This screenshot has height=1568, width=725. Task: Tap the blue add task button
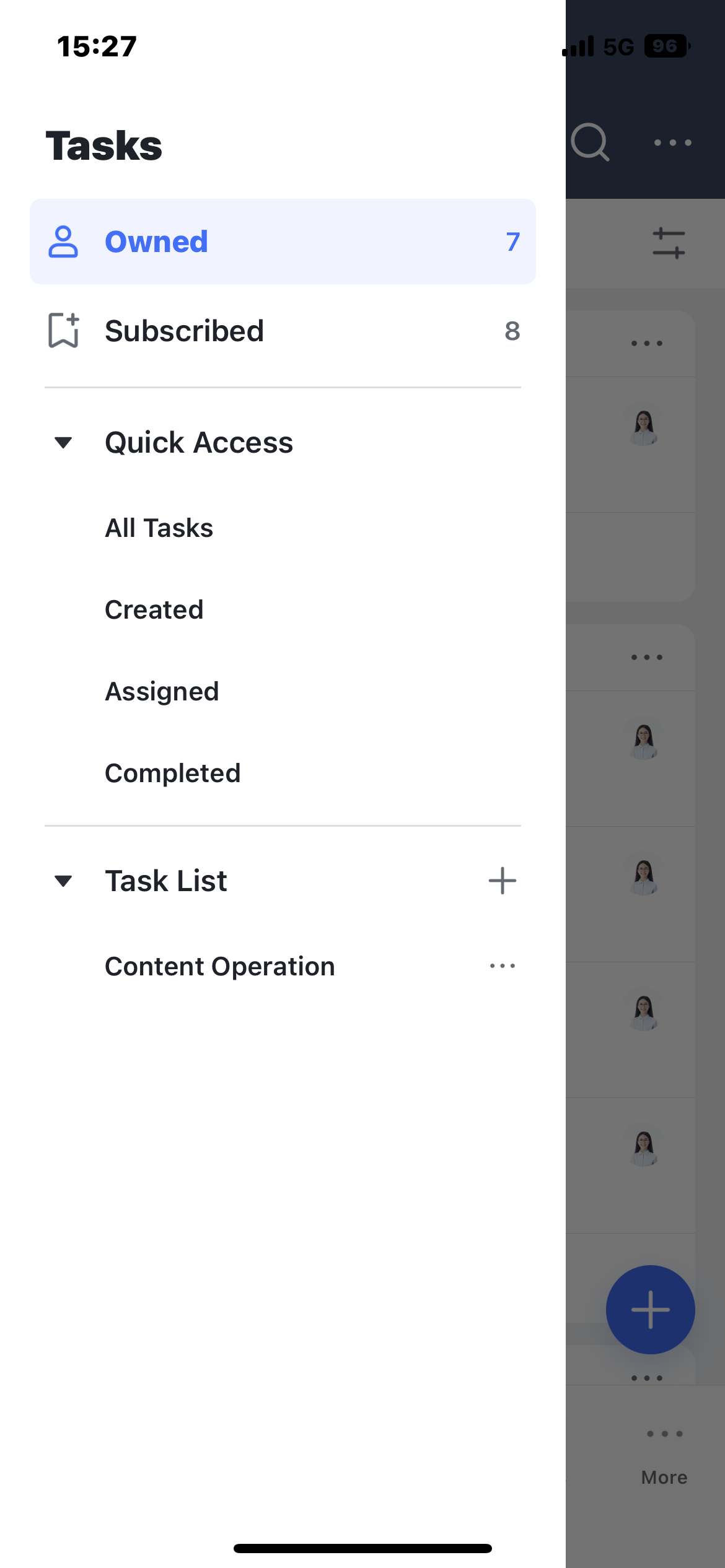[x=650, y=1309]
